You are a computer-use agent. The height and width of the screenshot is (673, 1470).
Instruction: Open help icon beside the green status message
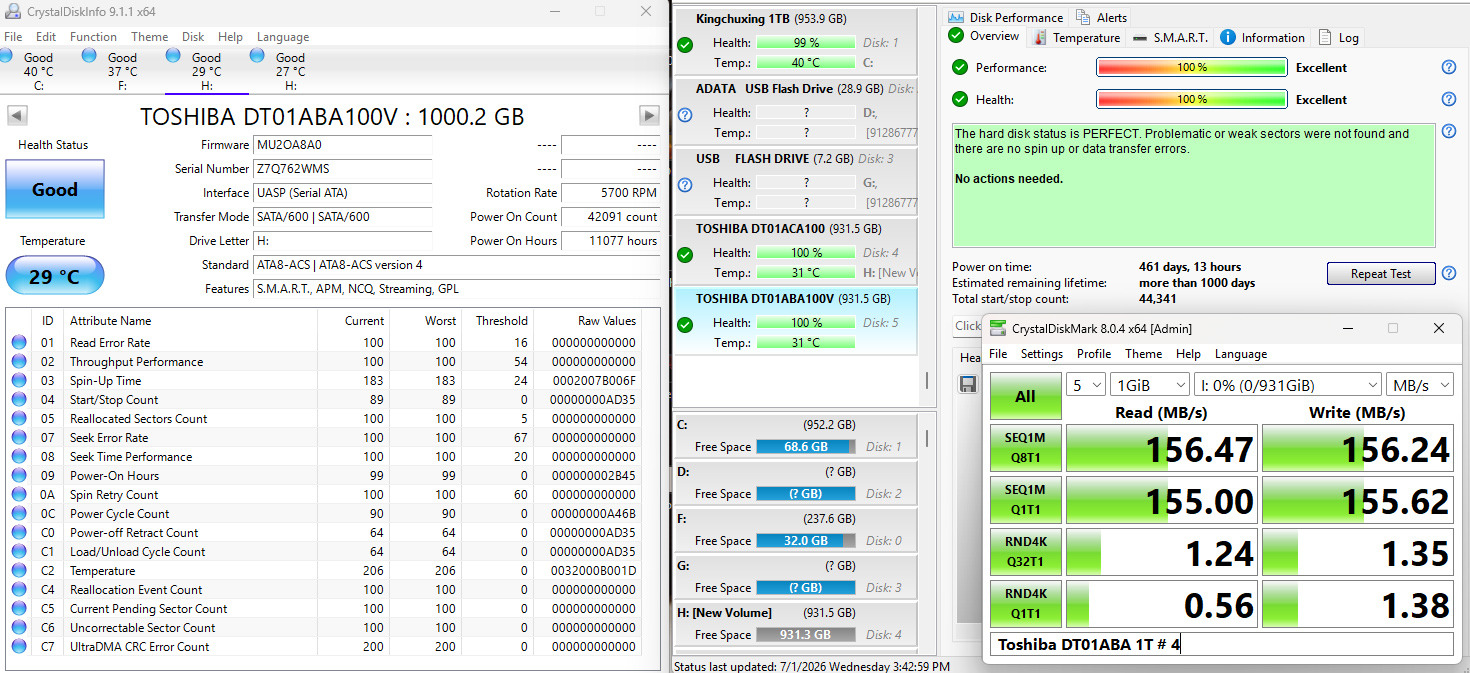click(x=1448, y=131)
